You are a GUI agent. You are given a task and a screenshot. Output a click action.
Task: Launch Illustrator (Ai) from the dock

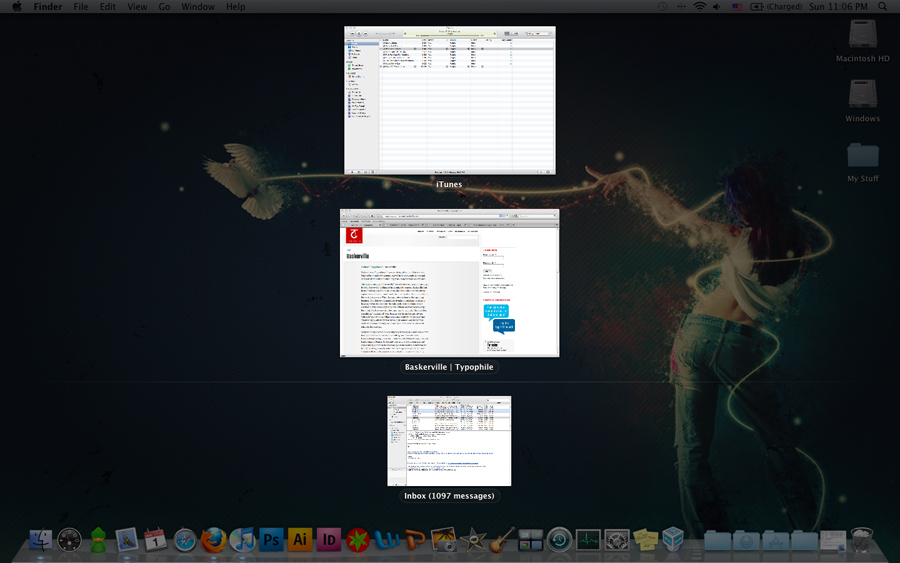[300, 540]
